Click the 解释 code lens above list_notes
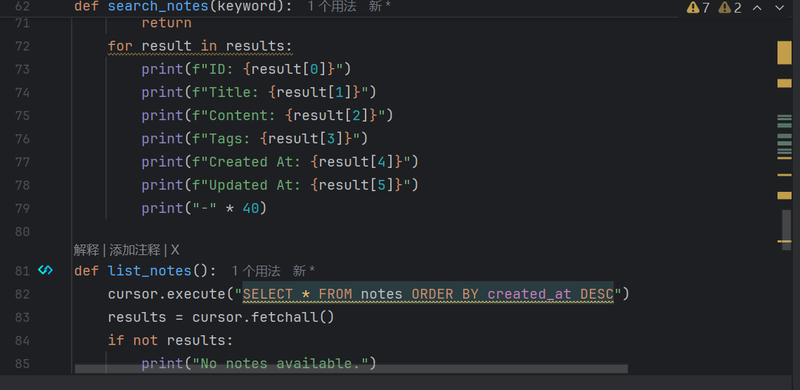The height and width of the screenshot is (390, 800). (x=86, y=250)
